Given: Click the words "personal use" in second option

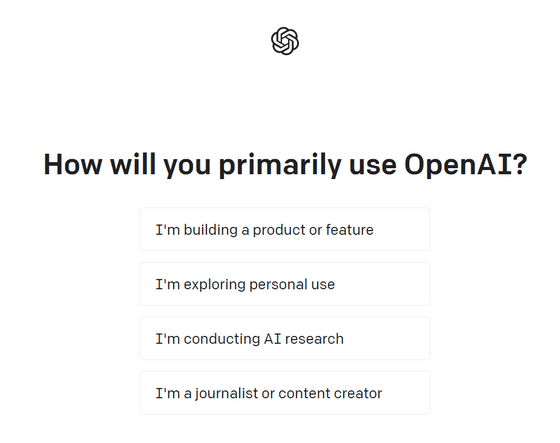Looking at the screenshot, I should click(x=292, y=285).
